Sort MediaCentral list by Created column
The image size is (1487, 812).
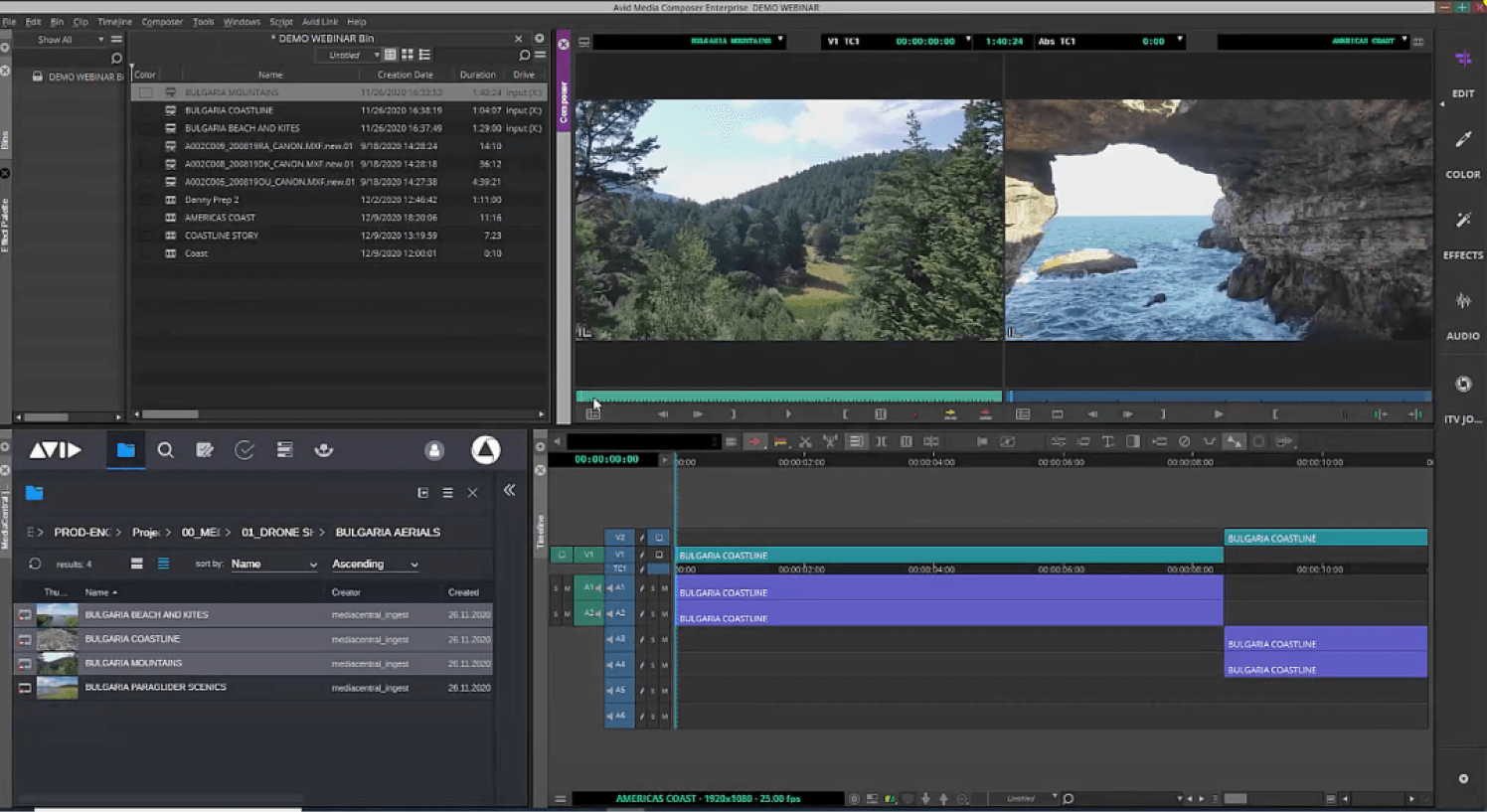[x=463, y=592]
